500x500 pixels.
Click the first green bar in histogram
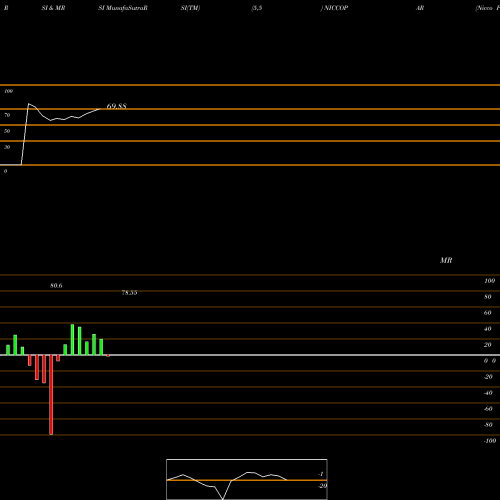pos(8,350)
